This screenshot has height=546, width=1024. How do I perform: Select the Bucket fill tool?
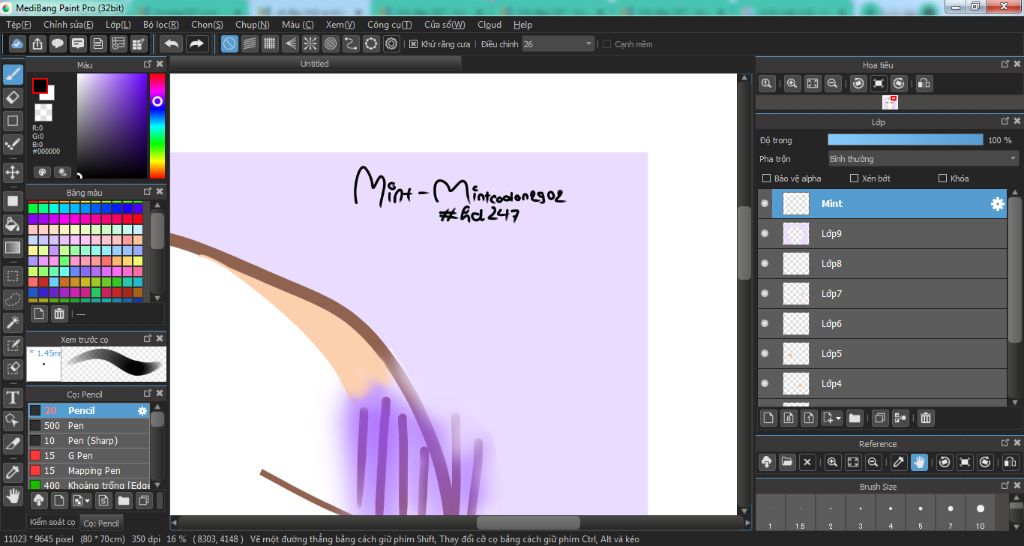tap(12, 224)
